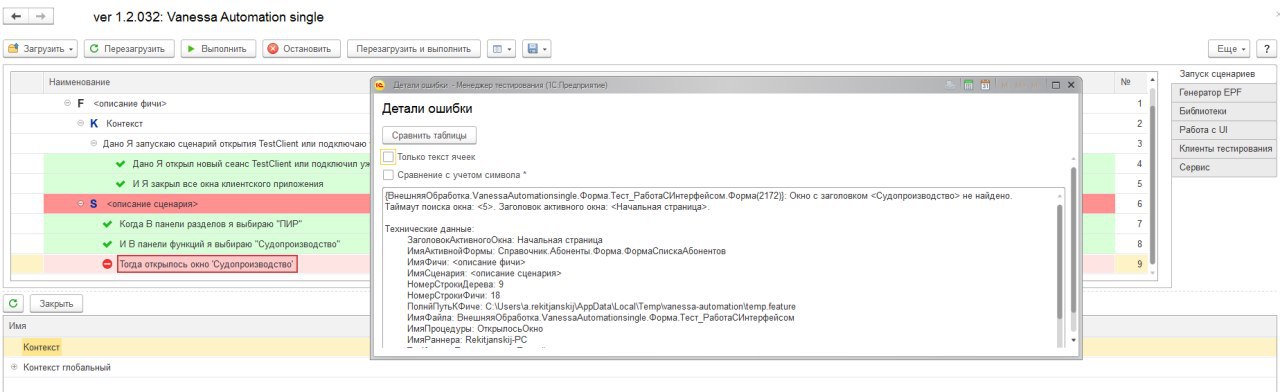Go forward with the right arrow button
1280x392 pixels.
point(42,17)
